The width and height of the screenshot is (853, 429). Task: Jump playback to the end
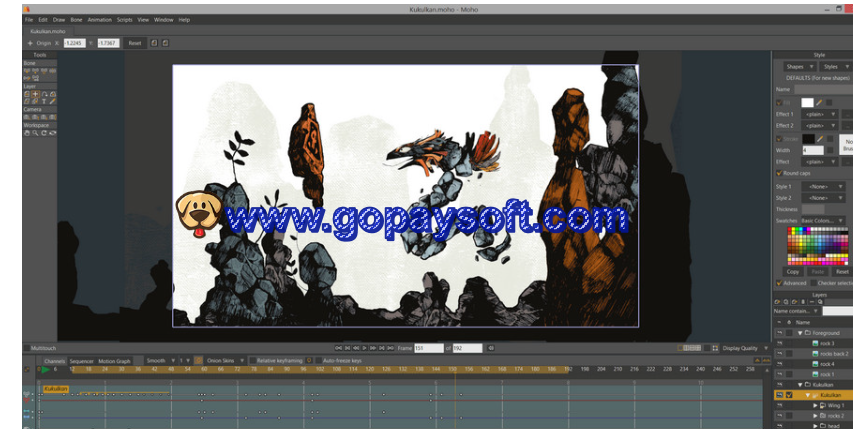pos(391,348)
